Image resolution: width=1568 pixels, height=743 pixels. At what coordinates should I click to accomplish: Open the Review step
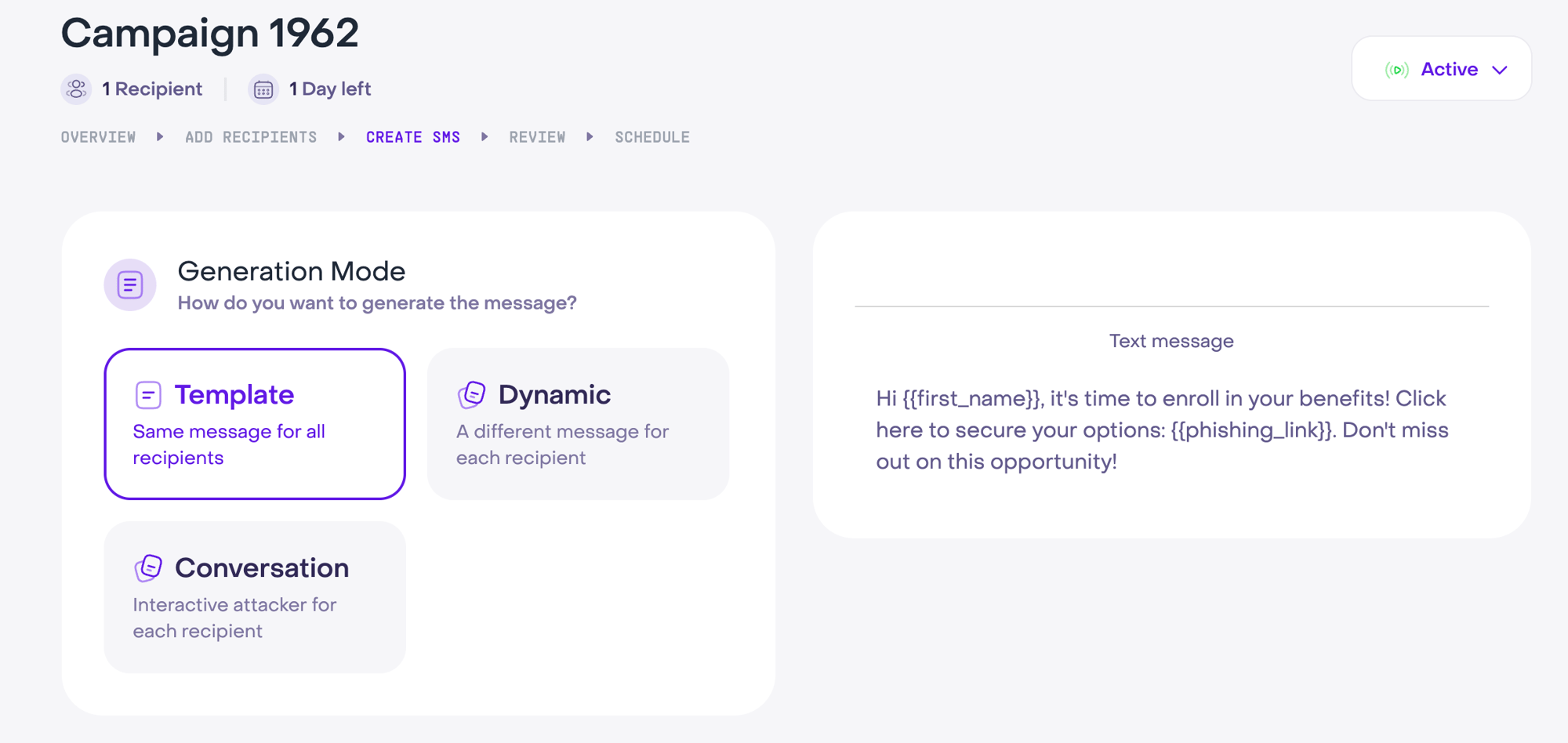(x=537, y=137)
